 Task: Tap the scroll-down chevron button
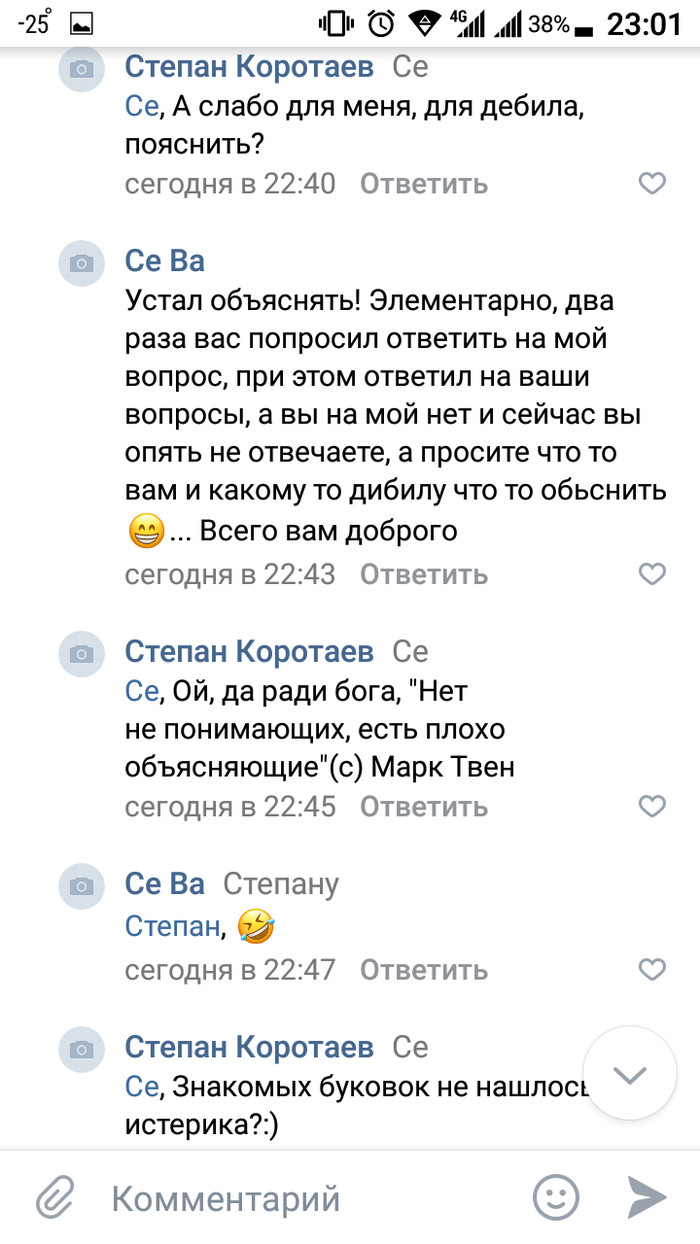[x=630, y=1075]
